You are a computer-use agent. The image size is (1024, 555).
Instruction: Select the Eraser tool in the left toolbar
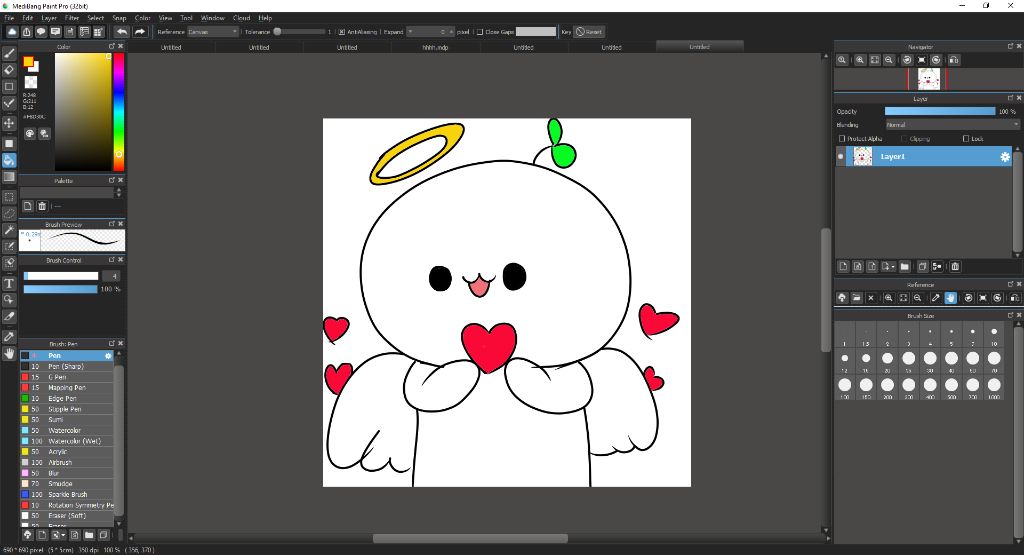click(9, 69)
